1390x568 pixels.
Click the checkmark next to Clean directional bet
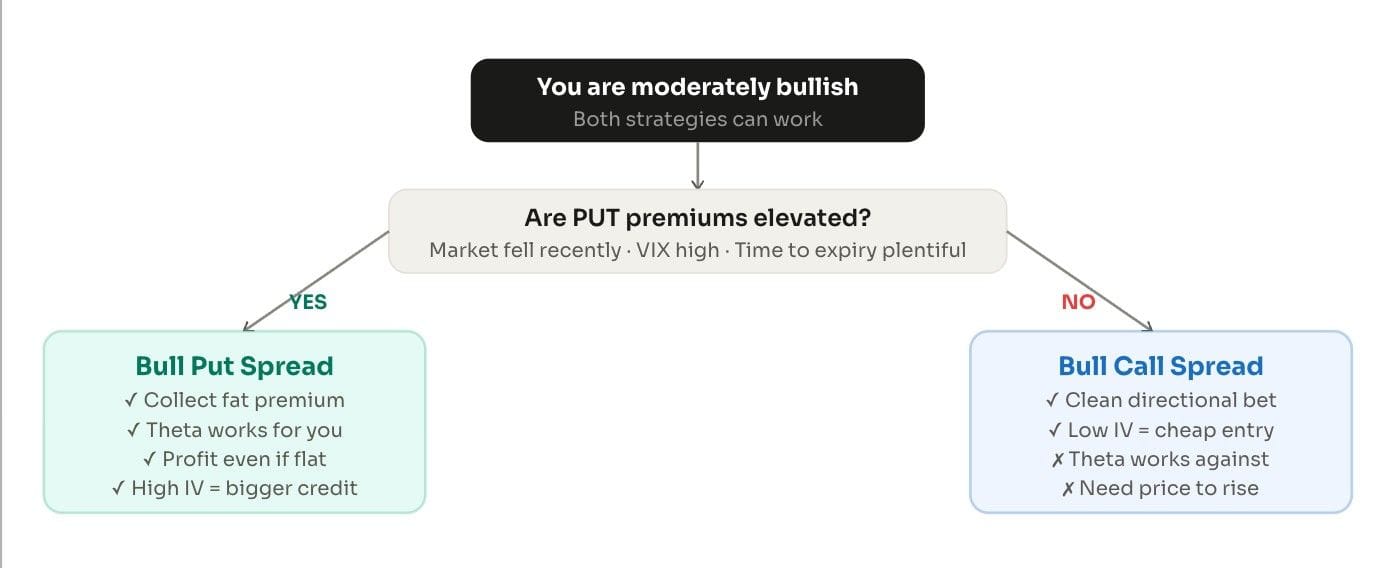click(1052, 400)
